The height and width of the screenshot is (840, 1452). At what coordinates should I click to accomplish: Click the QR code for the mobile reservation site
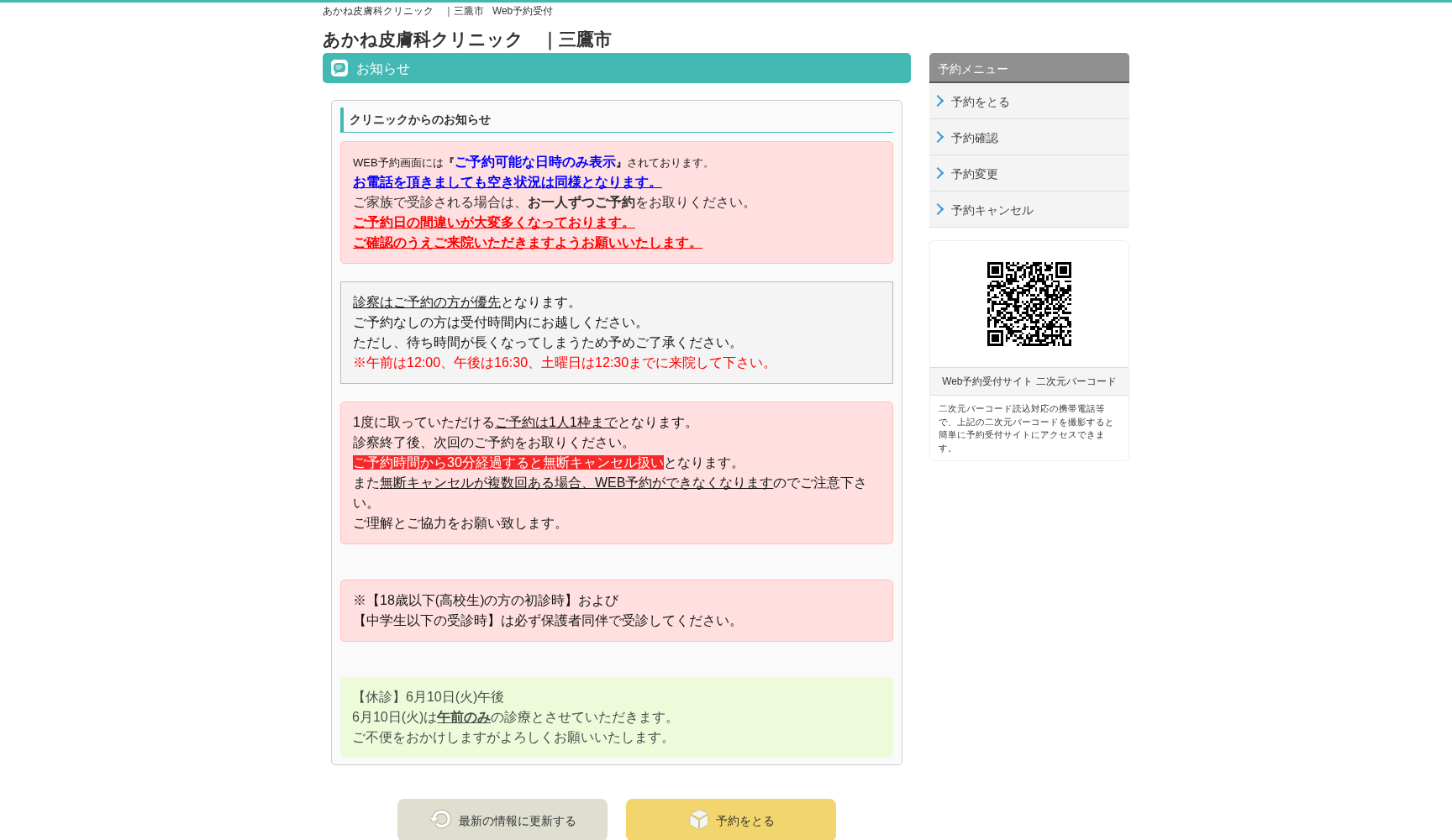click(x=1028, y=304)
